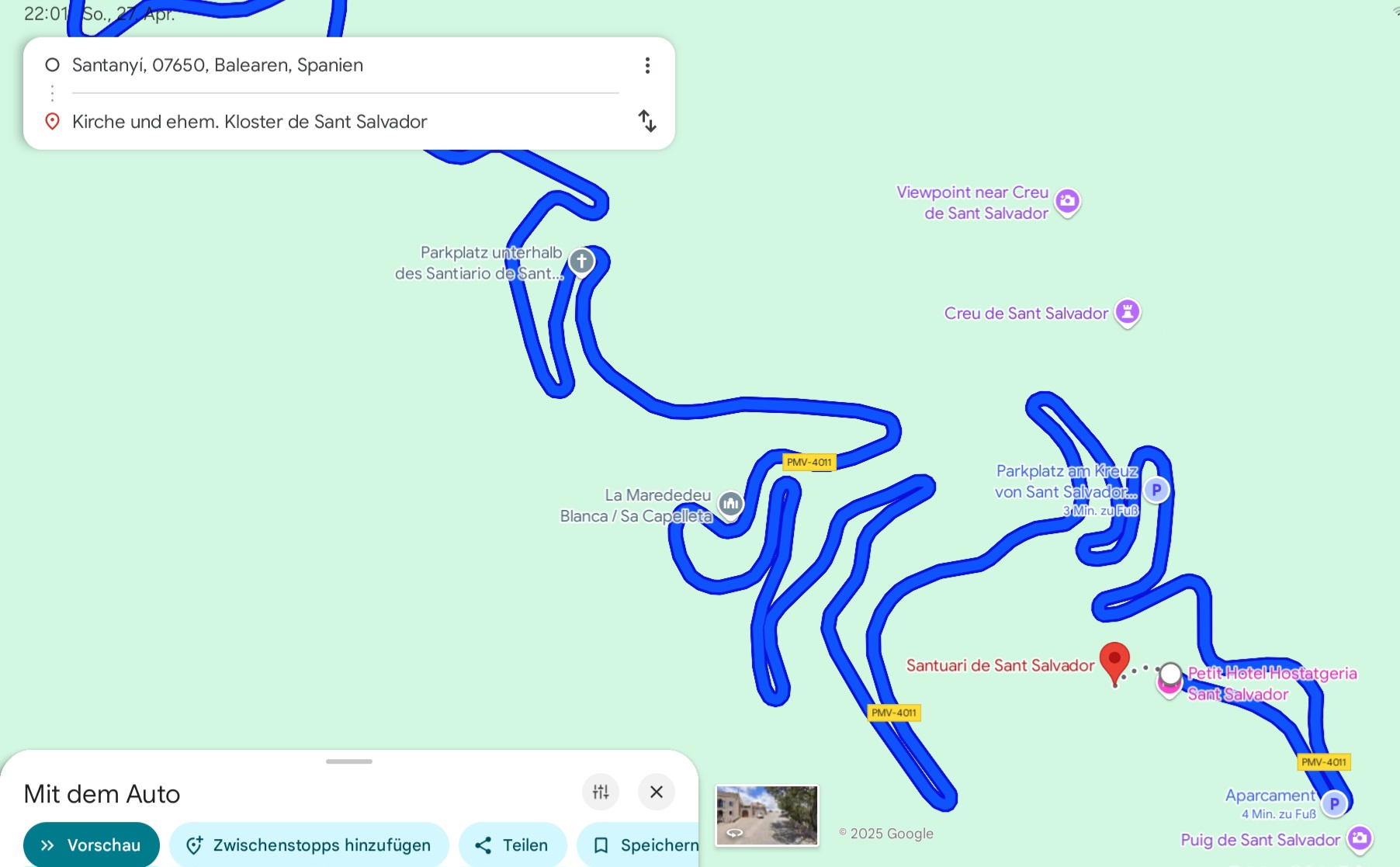Select the Puig de Sant Salvador camera pin
Image resolution: width=1400 pixels, height=867 pixels.
1360,839
